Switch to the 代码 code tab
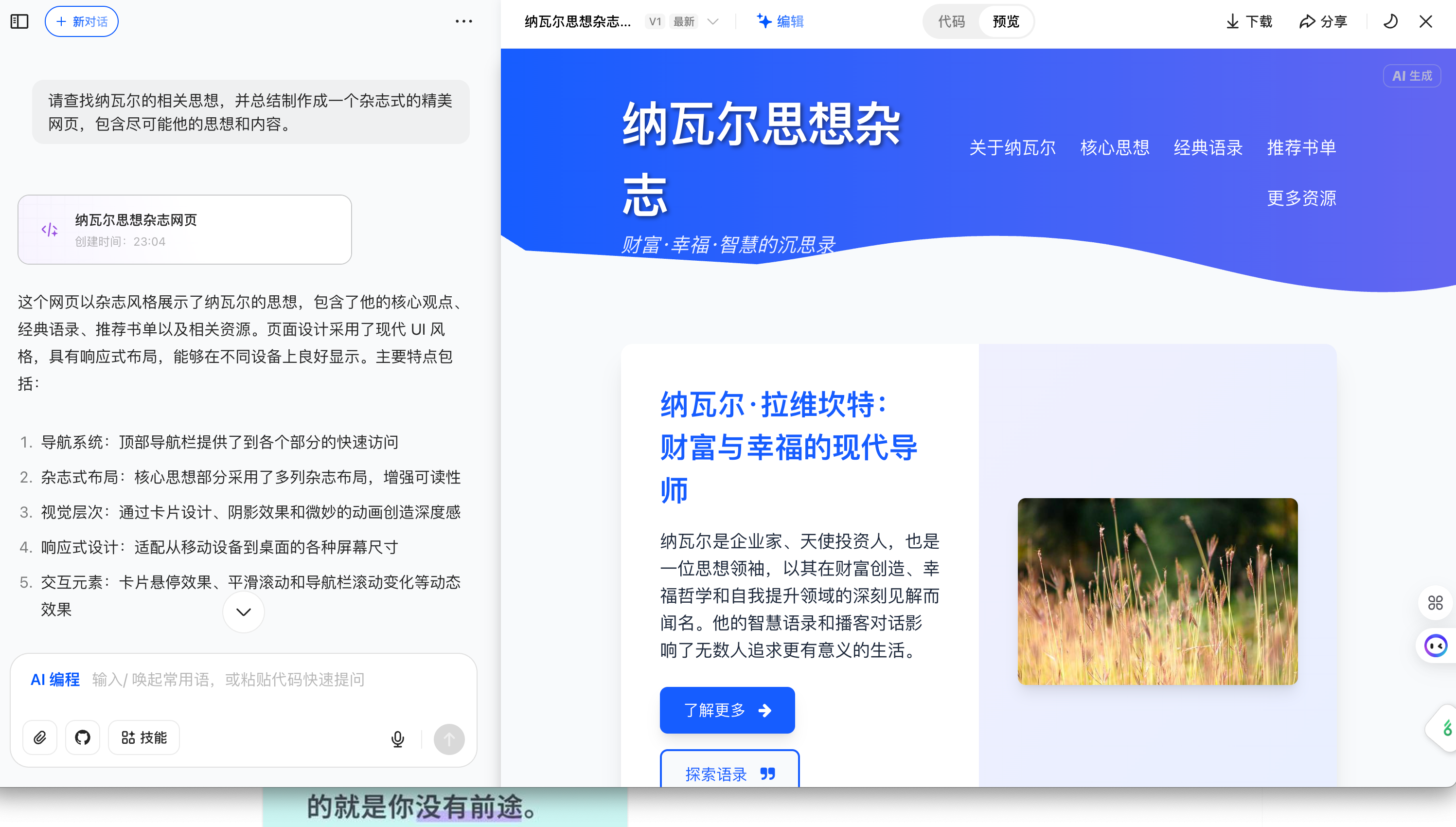 coord(951,21)
